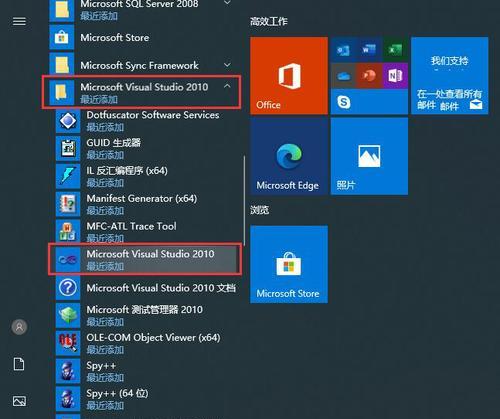The height and width of the screenshot is (419, 500).
Task: Expand the Microsoft SQL Server 2008 folder
Action: (x=227, y=3)
